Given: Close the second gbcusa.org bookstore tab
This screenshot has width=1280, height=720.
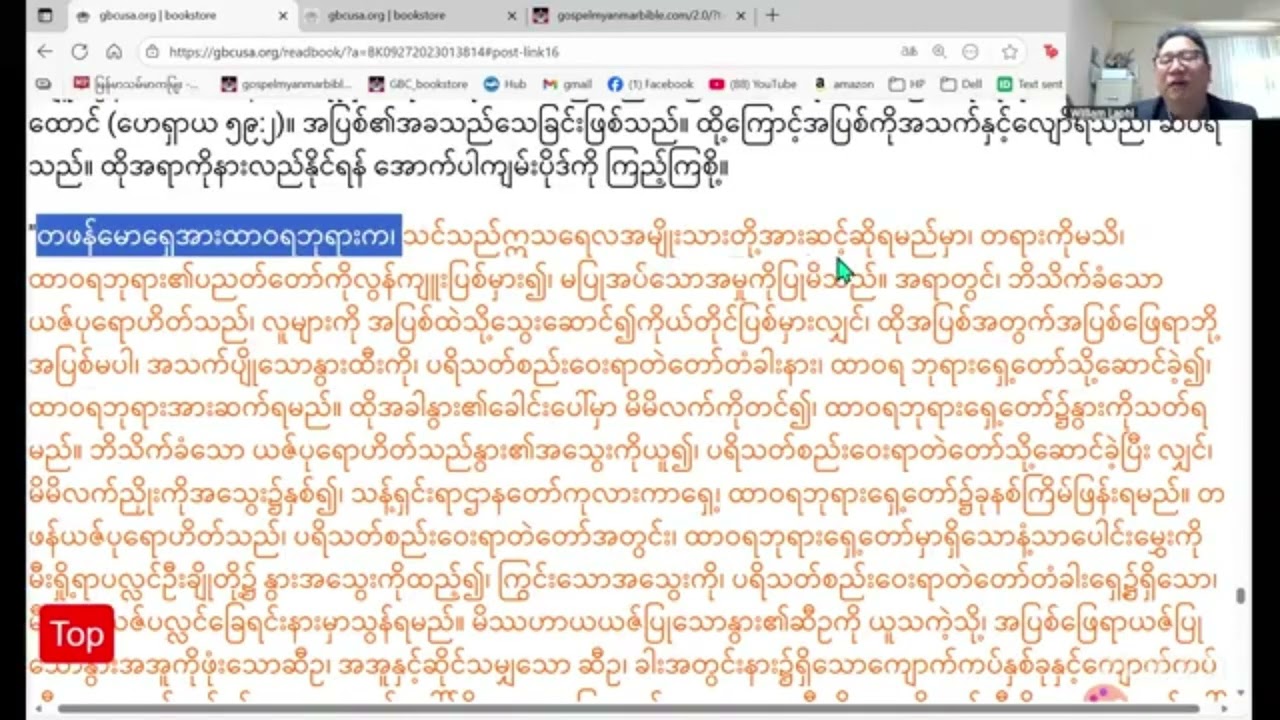Looking at the screenshot, I should click(x=512, y=16).
